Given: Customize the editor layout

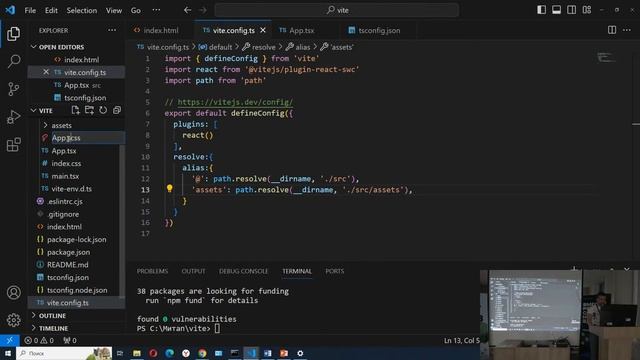Looking at the screenshot, I should [587, 10].
